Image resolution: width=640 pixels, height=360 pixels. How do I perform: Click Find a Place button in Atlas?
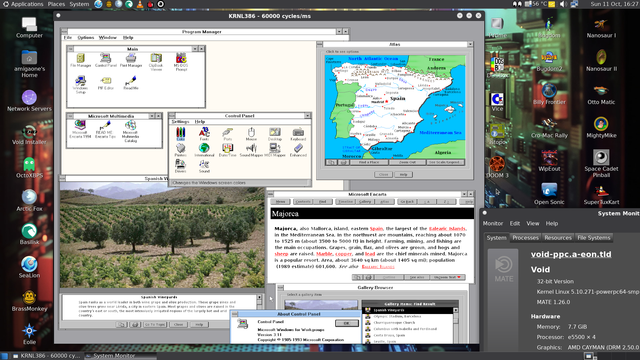coord(368,162)
